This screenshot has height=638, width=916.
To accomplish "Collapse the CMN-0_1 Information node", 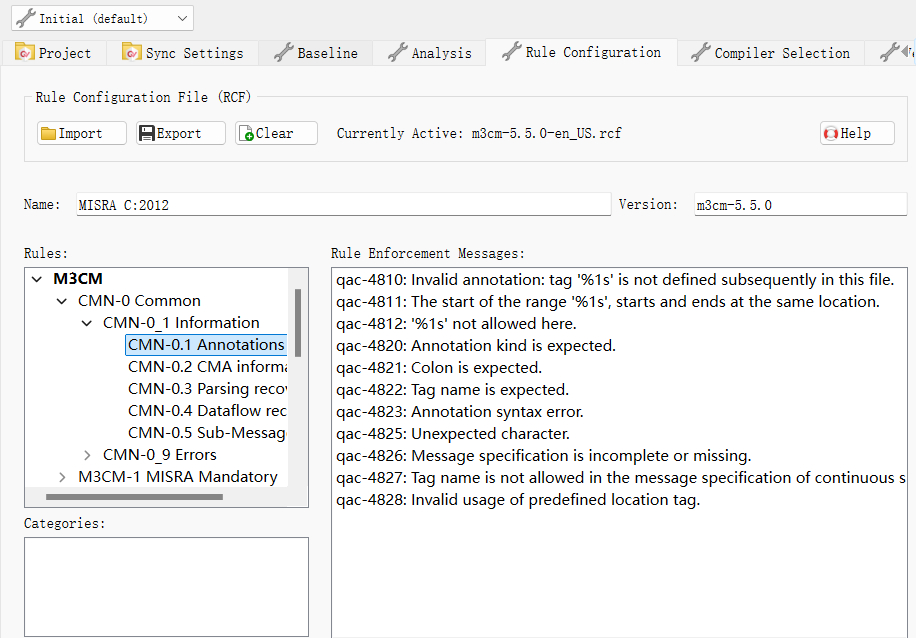I will (x=87, y=323).
